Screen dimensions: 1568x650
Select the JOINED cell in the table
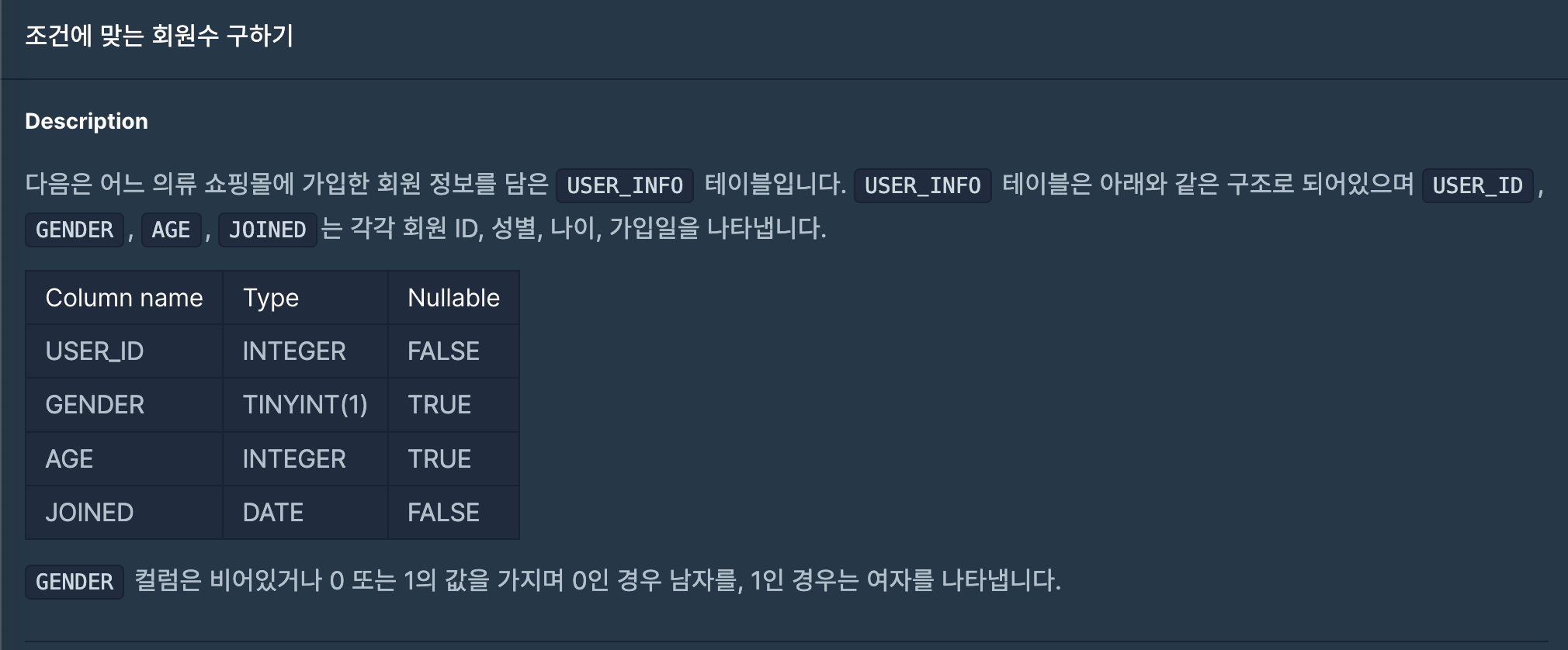click(89, 513)
